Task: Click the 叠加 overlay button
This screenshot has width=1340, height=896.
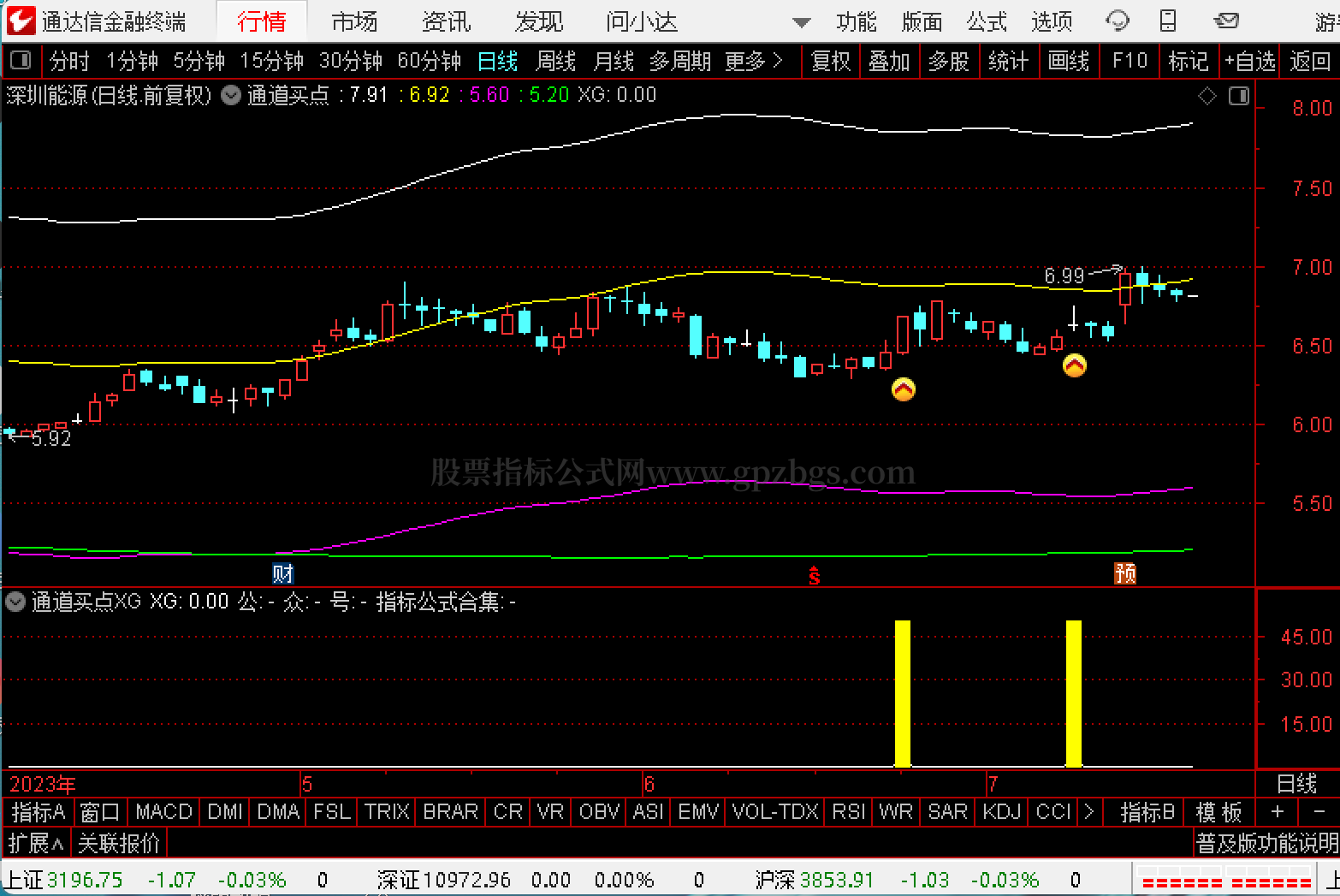Action: (889, 61)
